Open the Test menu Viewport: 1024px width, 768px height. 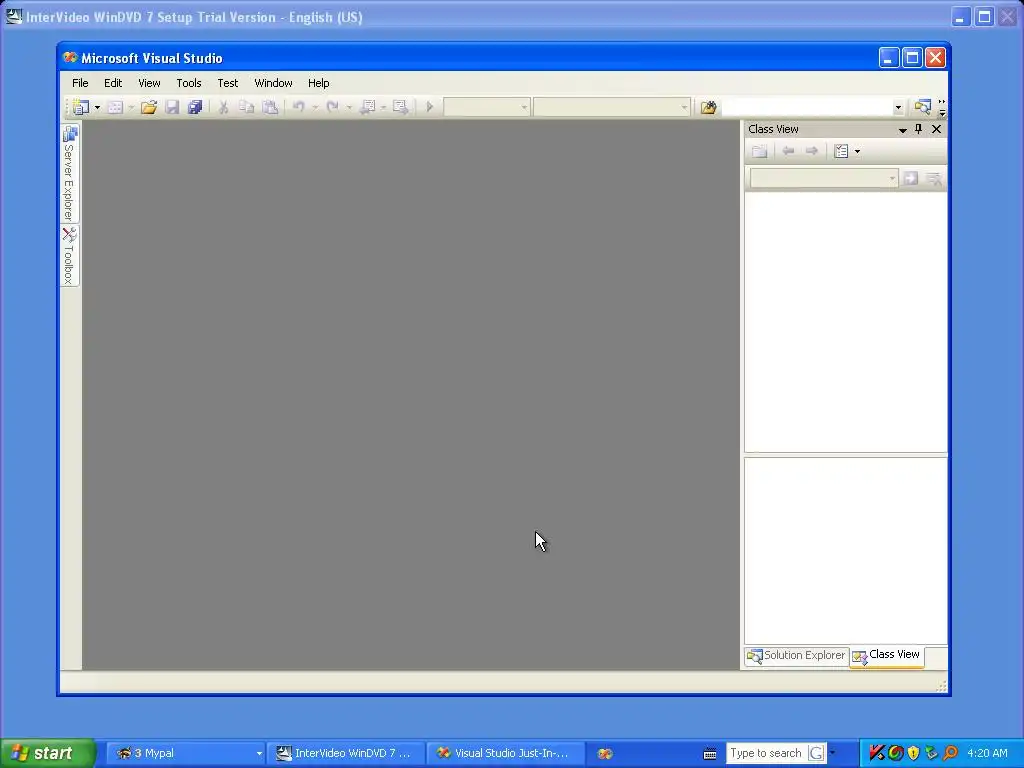coord(228,83)
